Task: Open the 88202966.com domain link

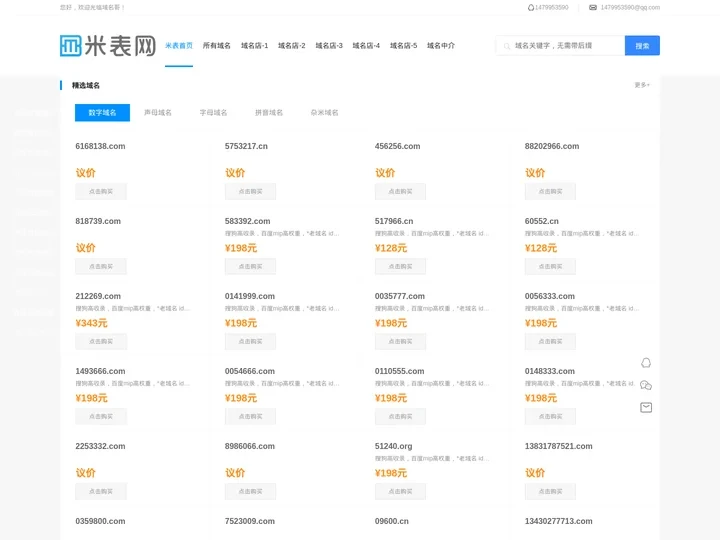Action: 552,146
